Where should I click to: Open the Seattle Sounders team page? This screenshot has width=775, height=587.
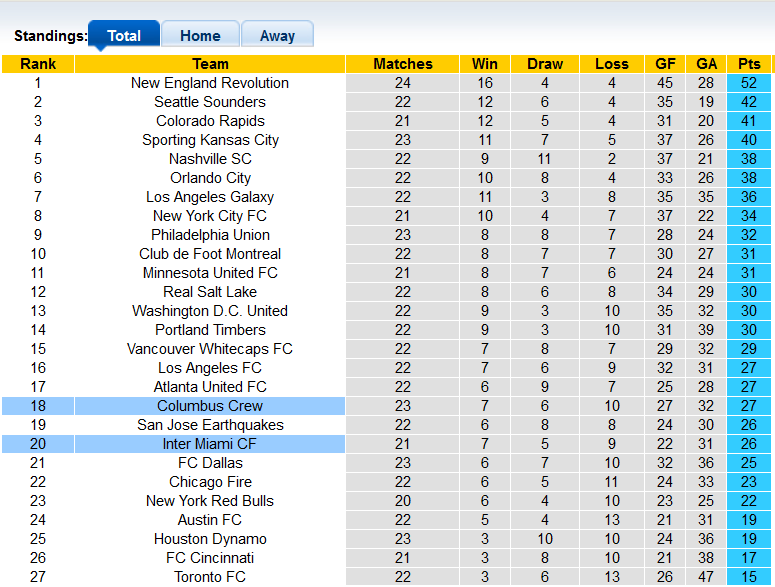210,102
